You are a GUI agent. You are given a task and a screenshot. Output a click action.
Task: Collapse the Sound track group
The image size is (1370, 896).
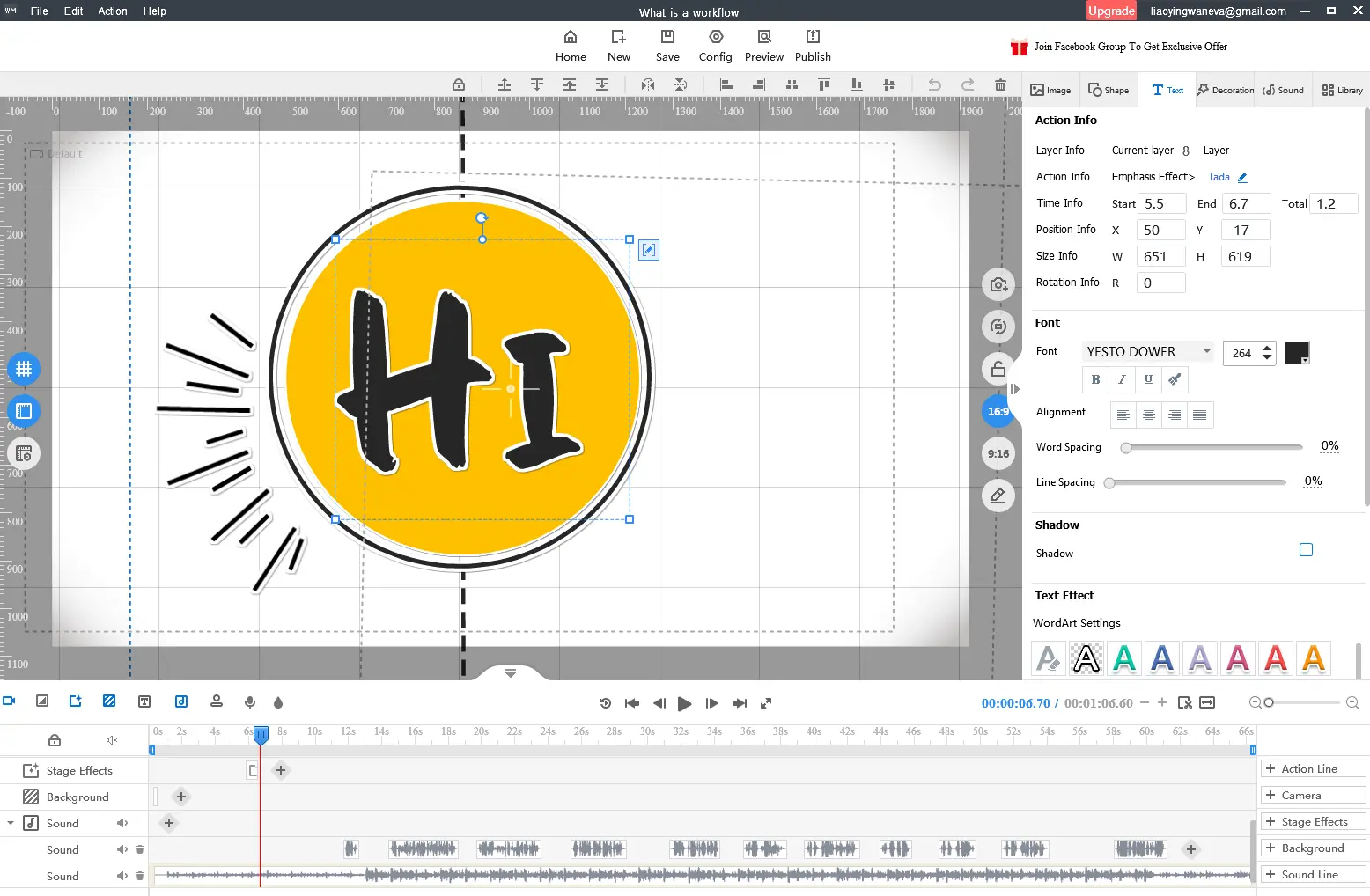(11, 824)
